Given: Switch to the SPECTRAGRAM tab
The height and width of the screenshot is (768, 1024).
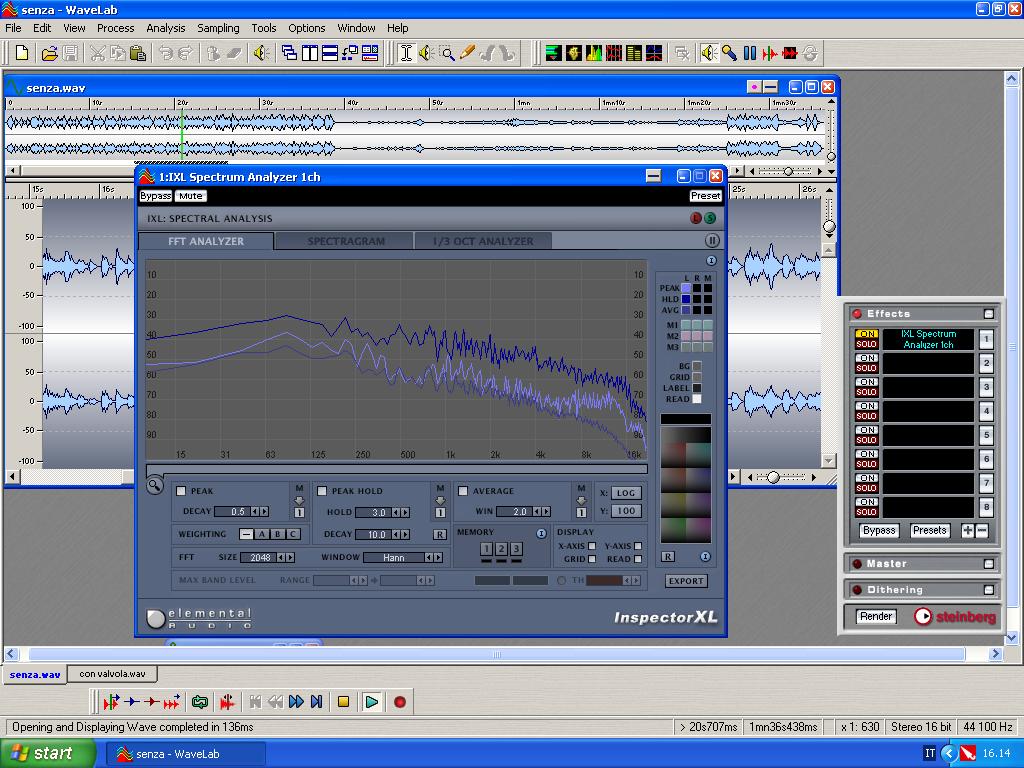Looking at the screenshot, I should pyautogui.click(x=345, y=241).
